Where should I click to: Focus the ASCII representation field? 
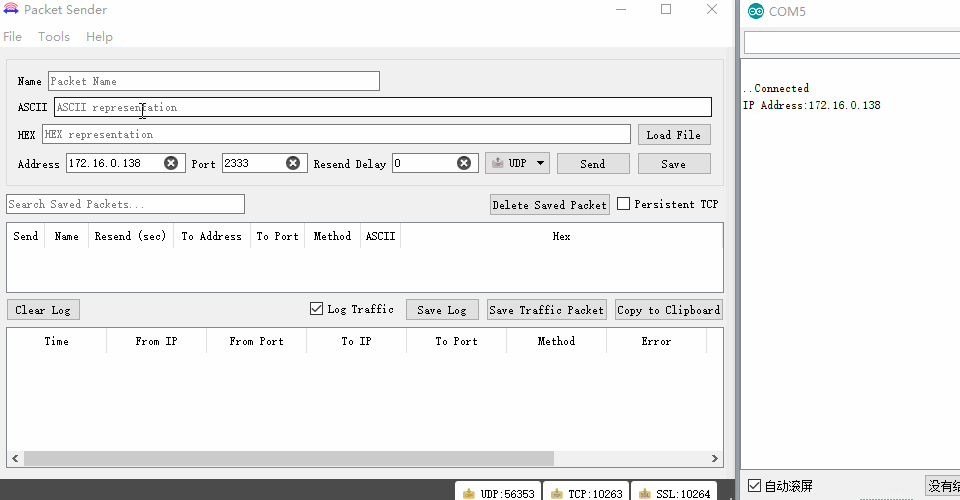(x=383, y=107)
